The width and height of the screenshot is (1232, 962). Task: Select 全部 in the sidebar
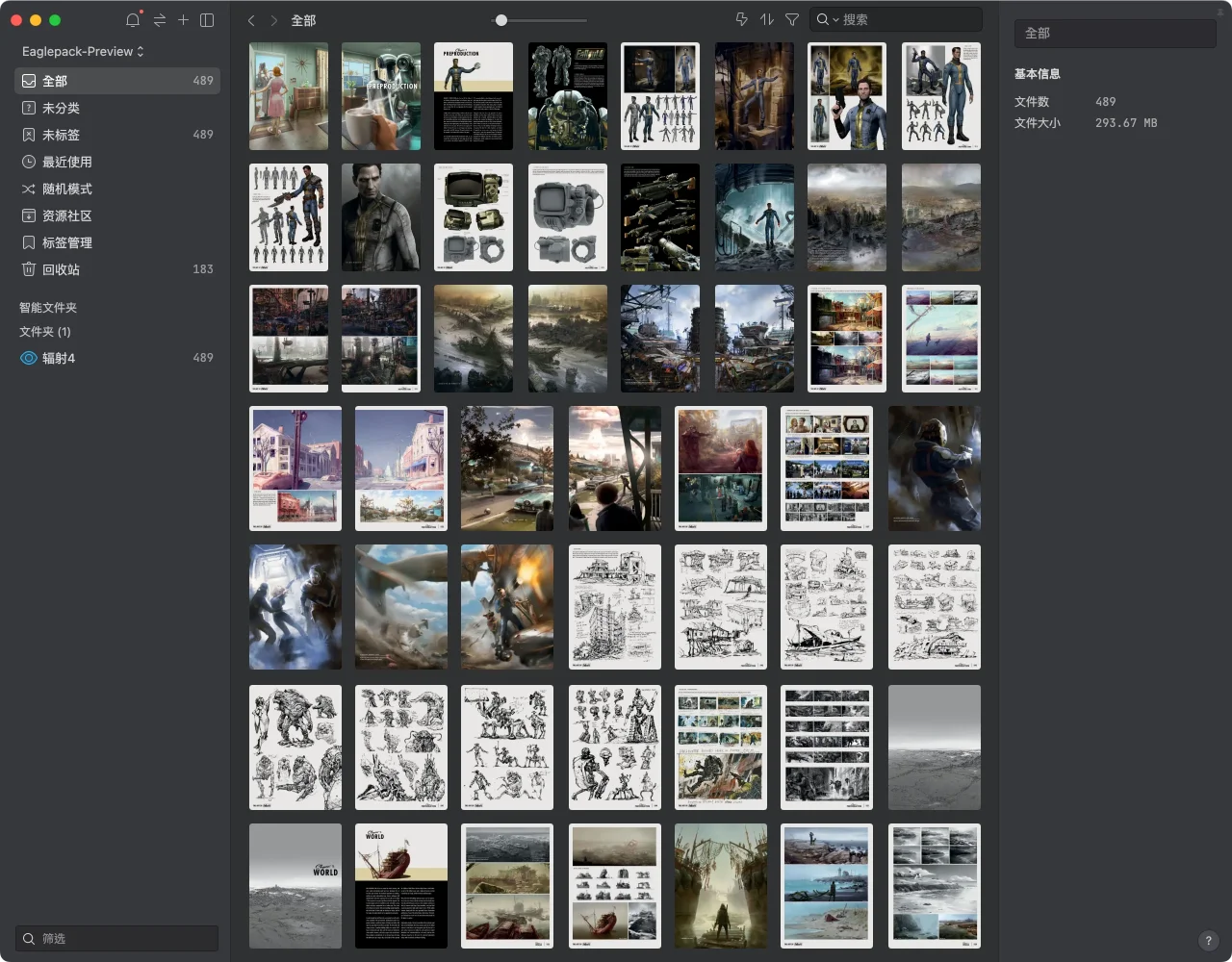point(117,81)
